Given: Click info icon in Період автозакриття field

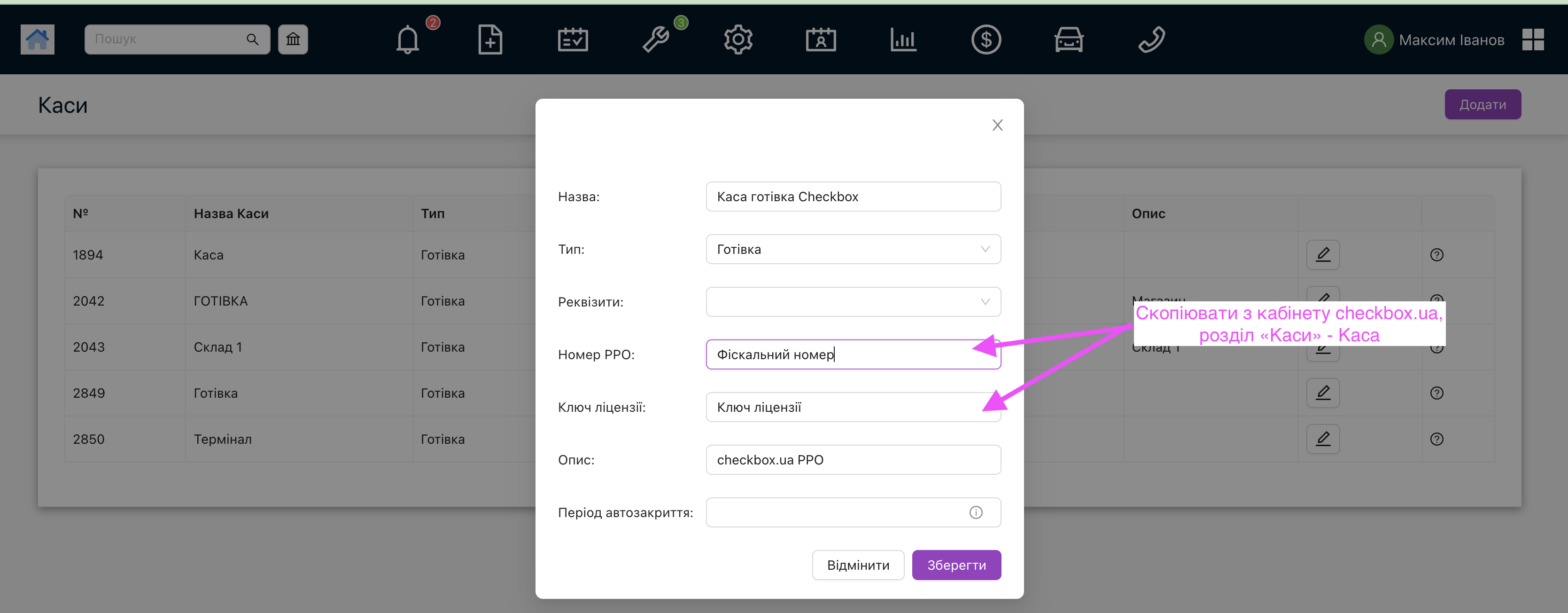Looking at the screenshot, I should point(975,512).
